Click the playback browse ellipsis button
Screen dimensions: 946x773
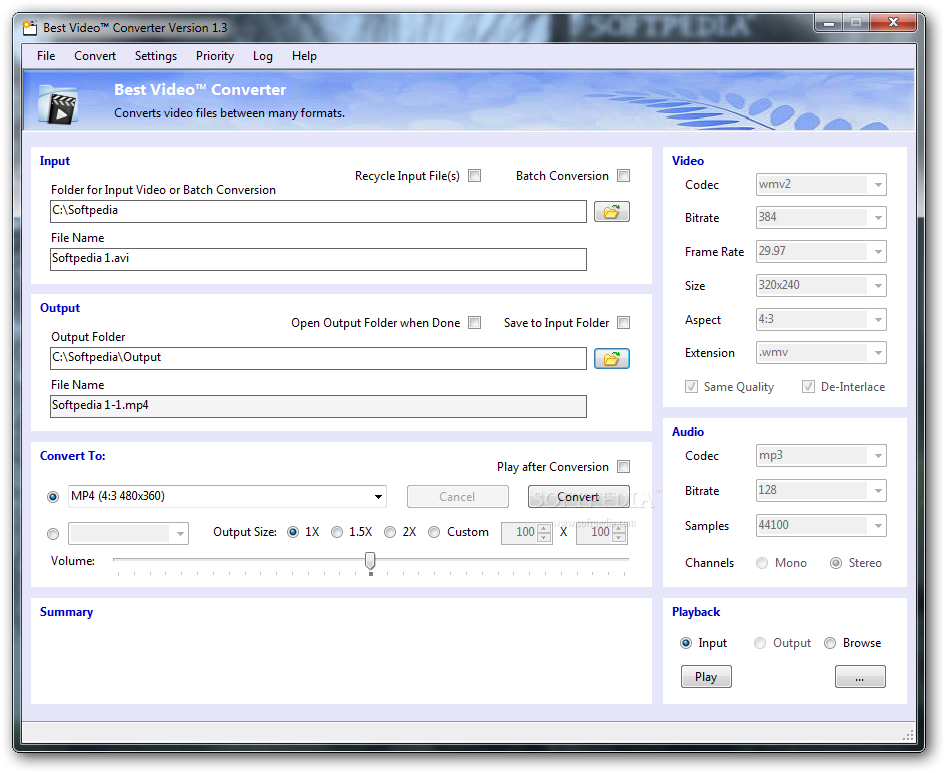860,676
